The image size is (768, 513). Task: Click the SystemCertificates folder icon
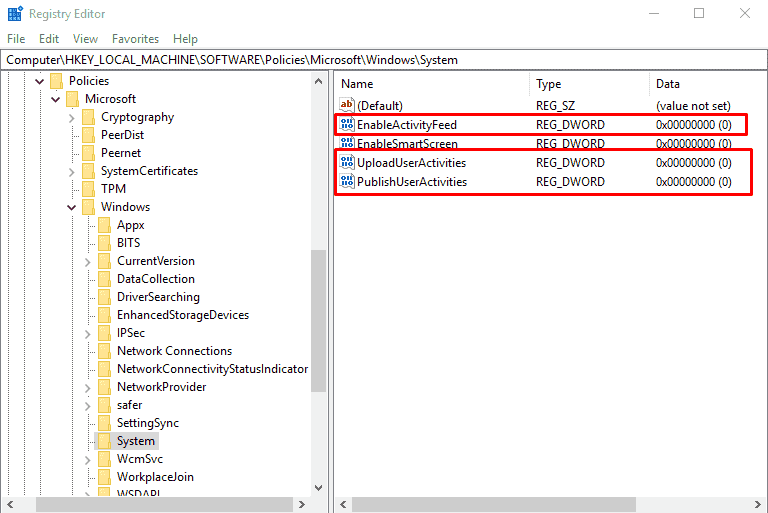(x=89, y=171)
